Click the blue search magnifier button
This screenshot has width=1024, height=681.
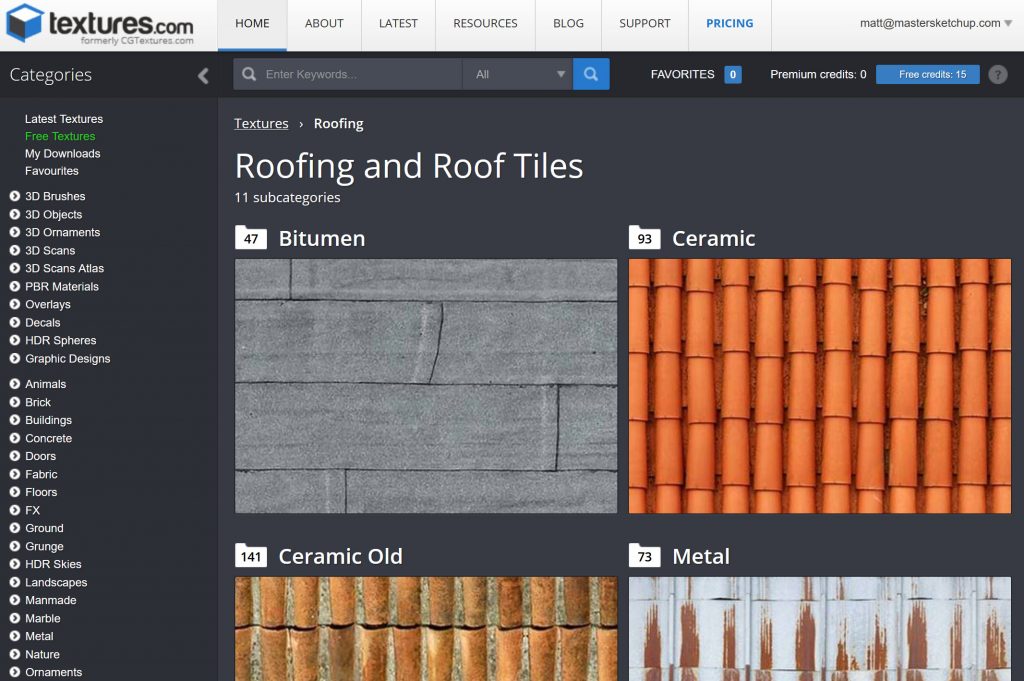[591, 74]
